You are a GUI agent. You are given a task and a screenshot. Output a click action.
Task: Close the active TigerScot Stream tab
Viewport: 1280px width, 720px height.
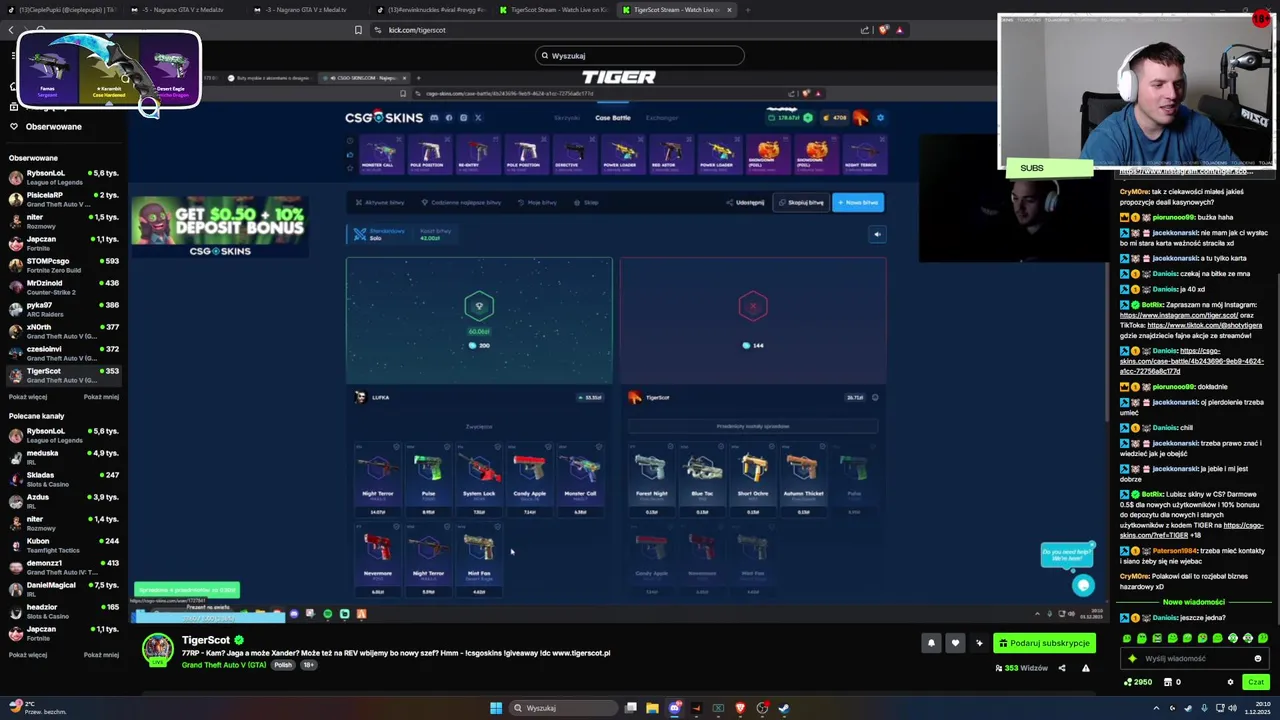pyautogui.click(x=729, y=10)
